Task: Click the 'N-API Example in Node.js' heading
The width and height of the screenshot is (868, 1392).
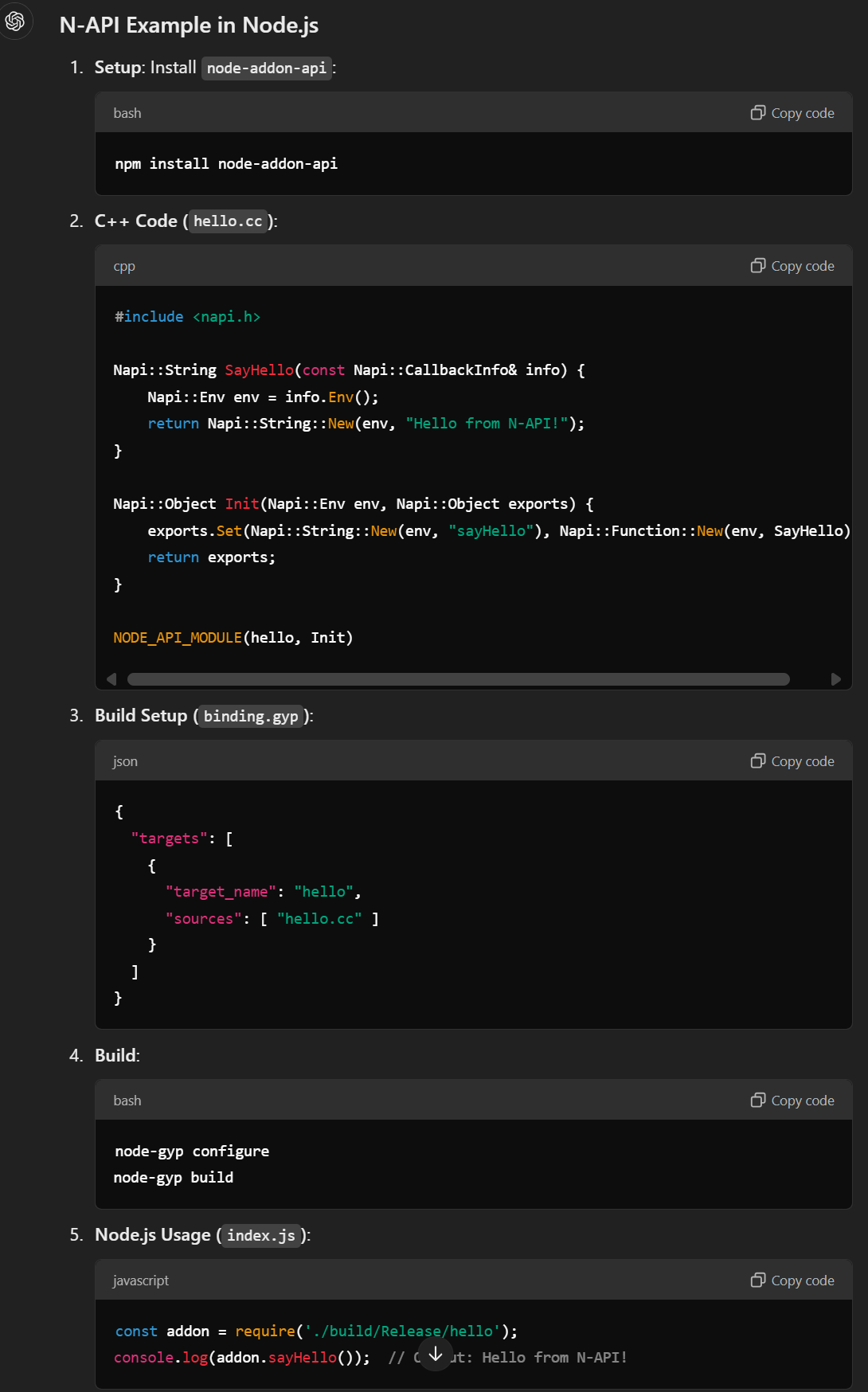Action: (189, 25)
